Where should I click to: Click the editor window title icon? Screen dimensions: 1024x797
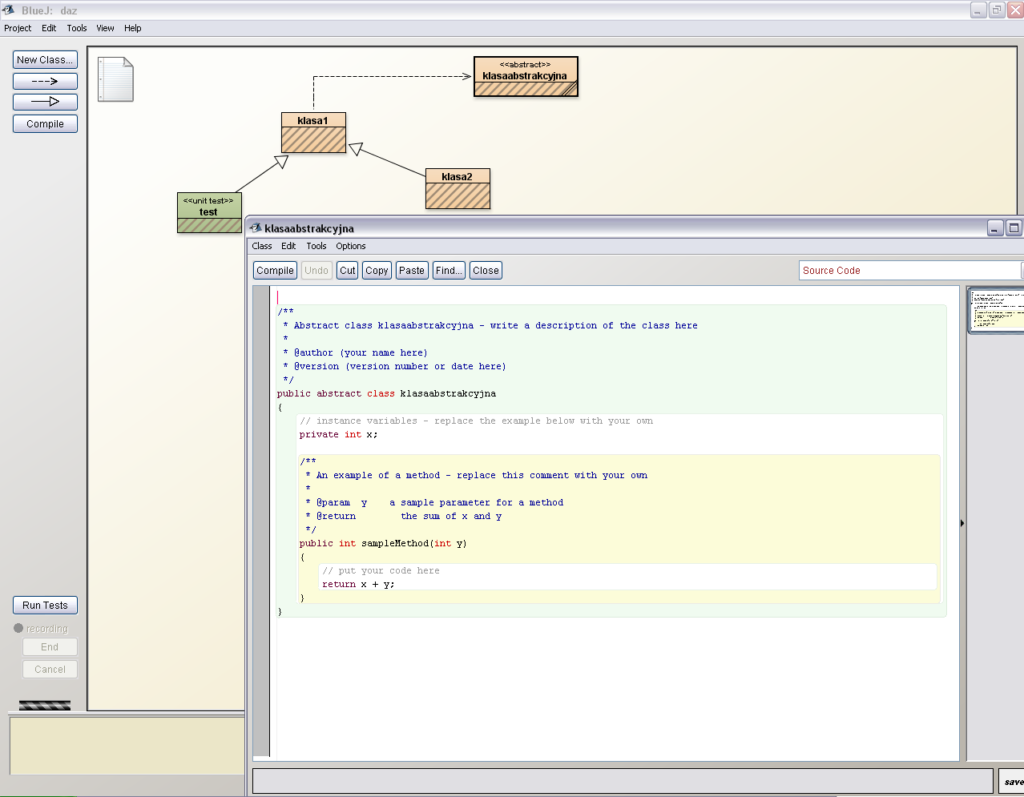click(255, 229)
